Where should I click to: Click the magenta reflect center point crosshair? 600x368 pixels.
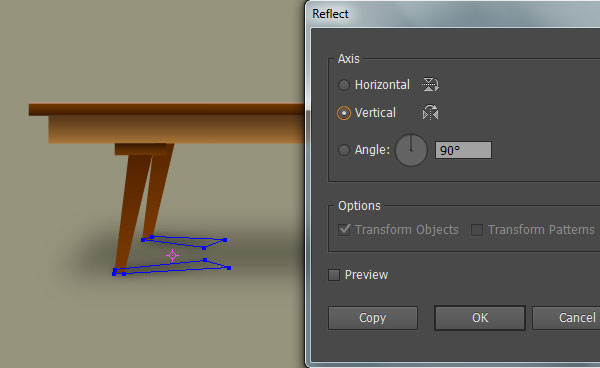tap(173, 256)
